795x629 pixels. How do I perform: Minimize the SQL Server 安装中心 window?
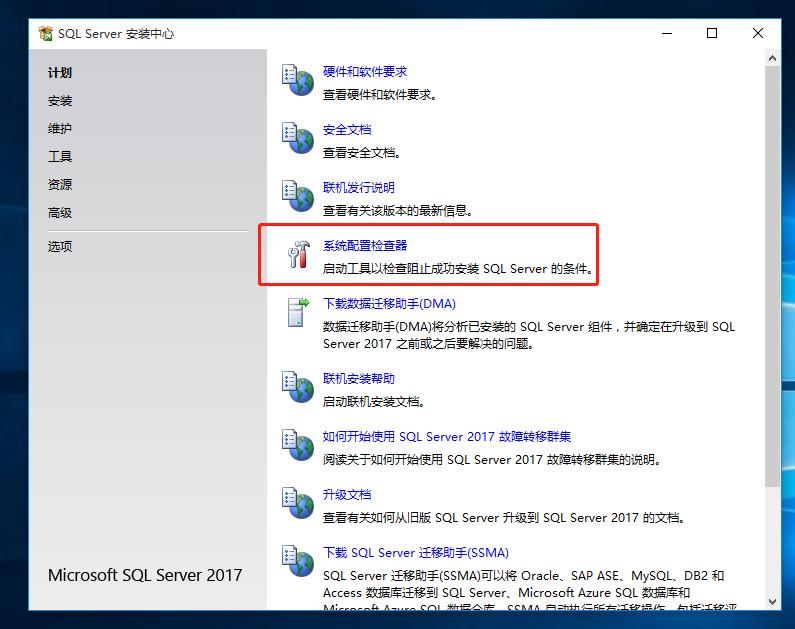tap(667, 33)
